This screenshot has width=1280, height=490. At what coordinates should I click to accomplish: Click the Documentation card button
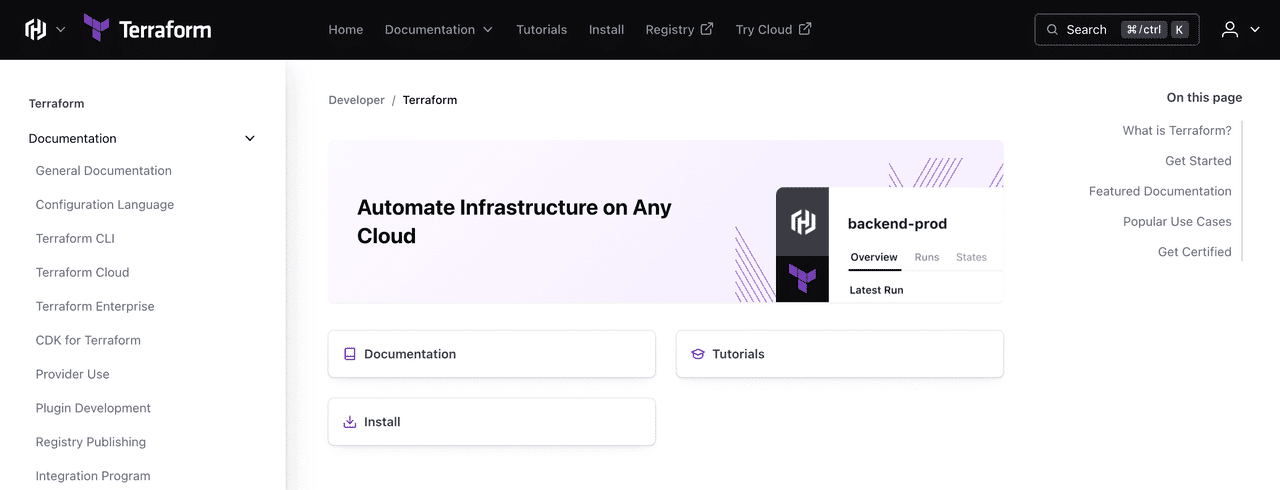tap(492, 354)
